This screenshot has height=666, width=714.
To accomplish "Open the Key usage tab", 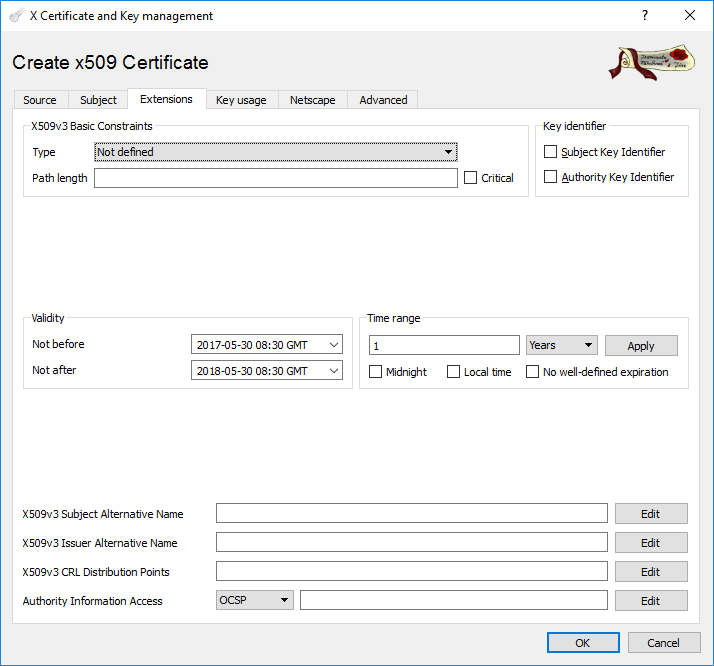I will coord(241,100).
